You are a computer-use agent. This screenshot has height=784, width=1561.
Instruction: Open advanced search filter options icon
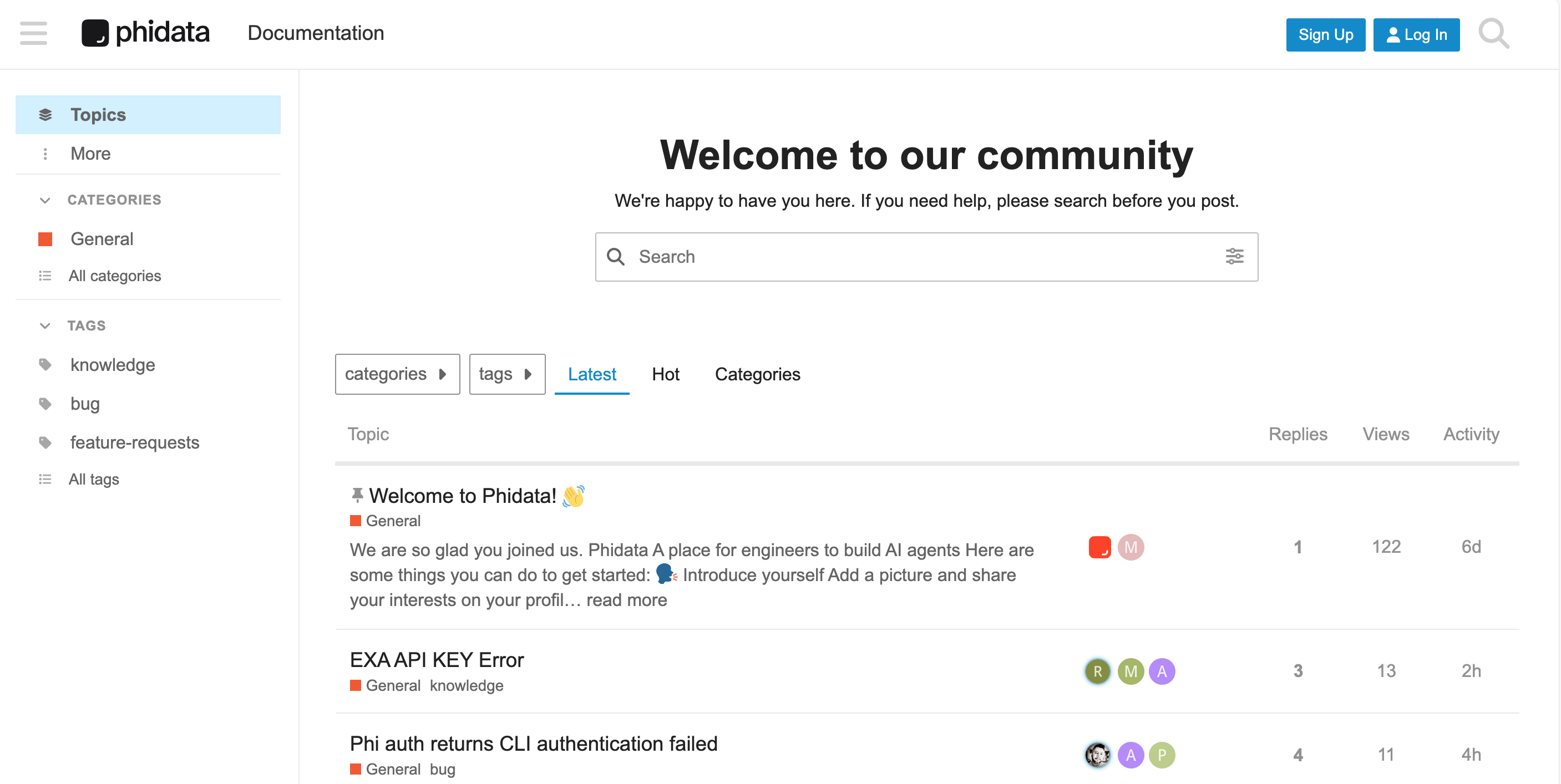click(1234, 256)
